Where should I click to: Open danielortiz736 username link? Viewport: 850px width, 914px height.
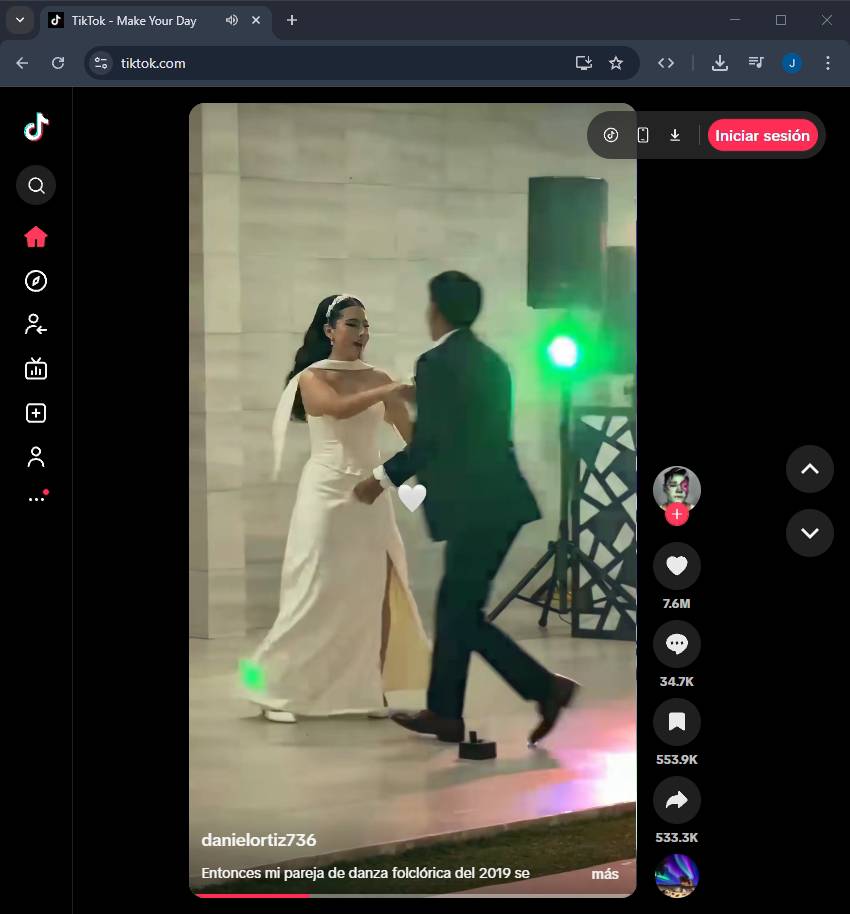[259, 840]
